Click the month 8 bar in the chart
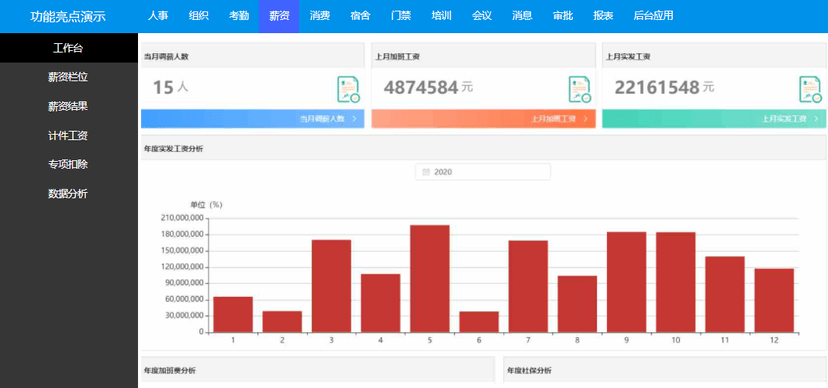 pos(577,304)
